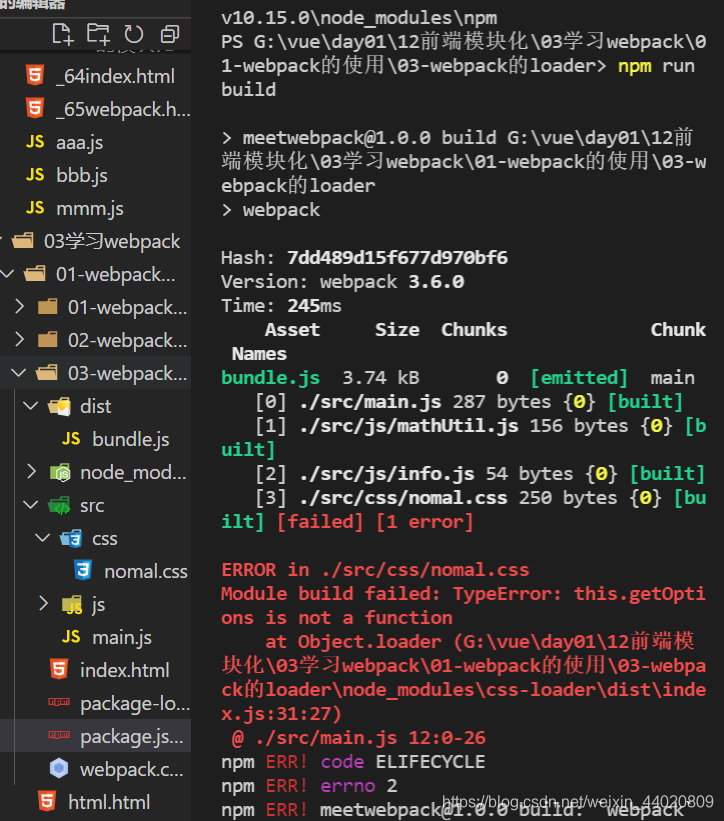
Task: Click the HTML5 icon beside html.html
Action: [47, 801]
